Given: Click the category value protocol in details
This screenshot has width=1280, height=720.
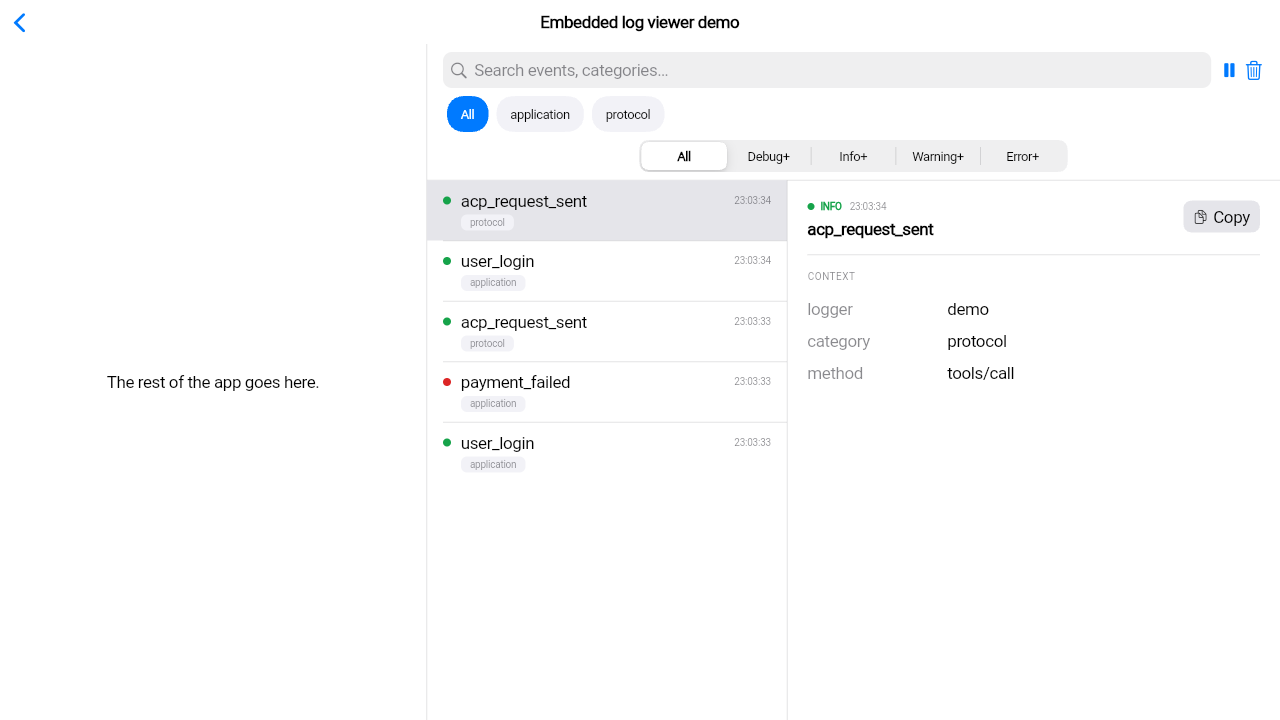Looking at the screenshot, I should [x=977, y=341].
